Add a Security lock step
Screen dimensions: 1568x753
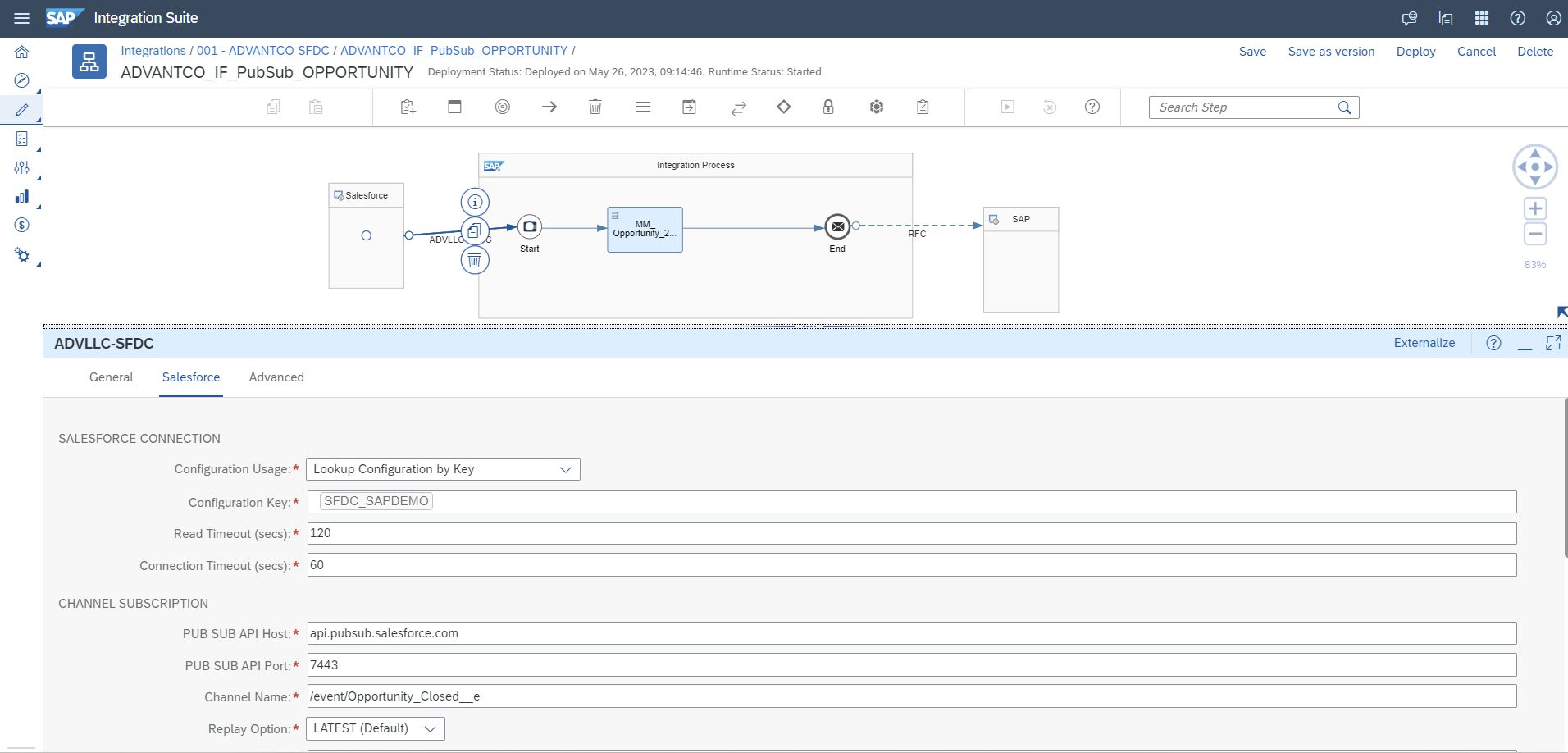(x=828, y=107)
